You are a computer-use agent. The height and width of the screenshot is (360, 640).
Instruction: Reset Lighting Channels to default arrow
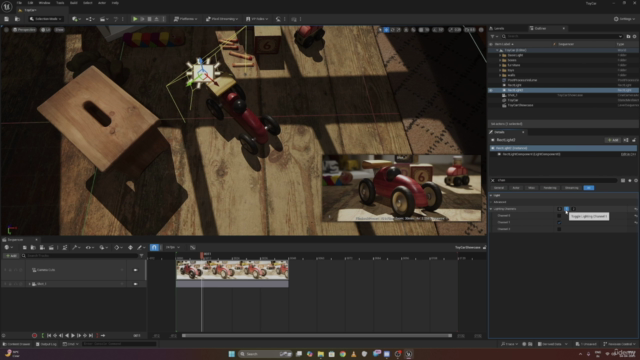pos(636,209)
